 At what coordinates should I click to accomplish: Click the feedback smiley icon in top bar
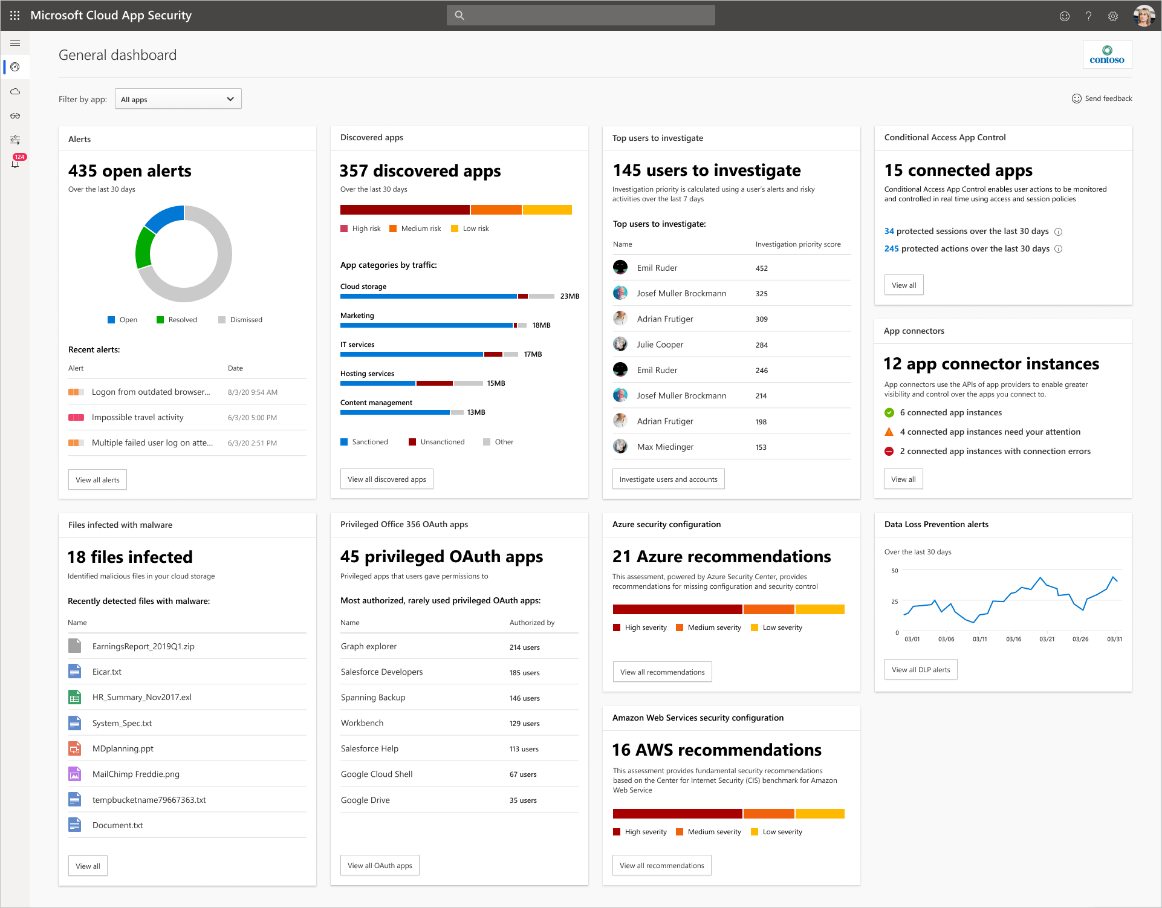coord(1063,15)
